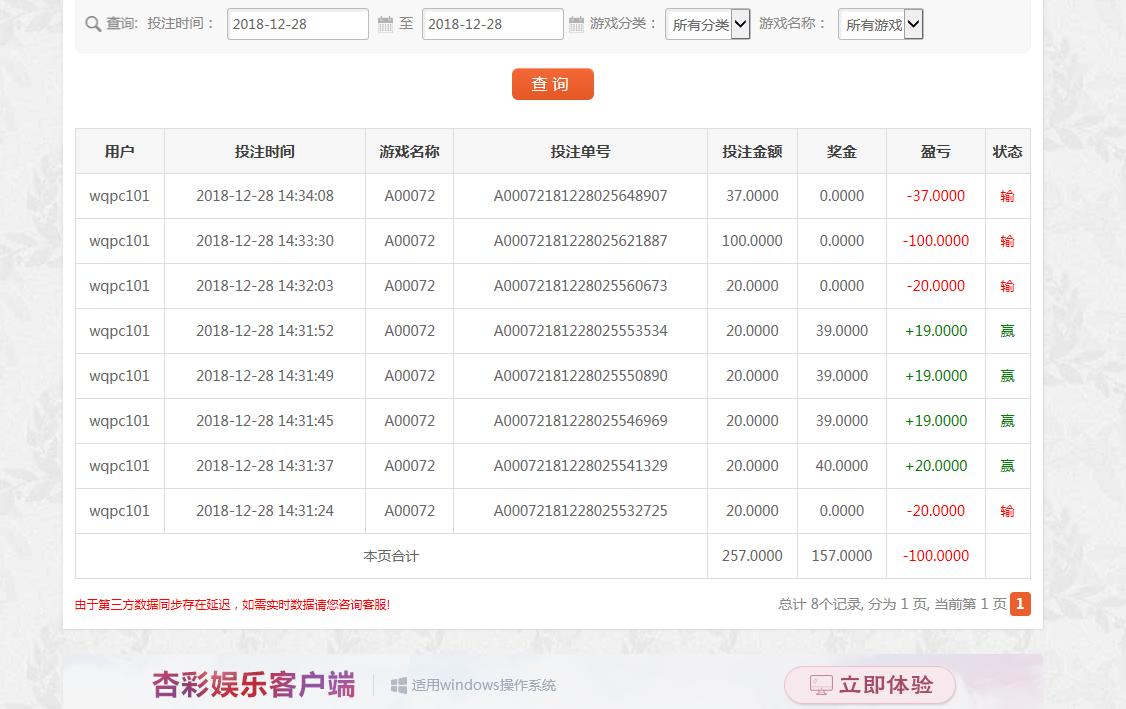Select order number A00072181228025541329

tap(580, 466)
